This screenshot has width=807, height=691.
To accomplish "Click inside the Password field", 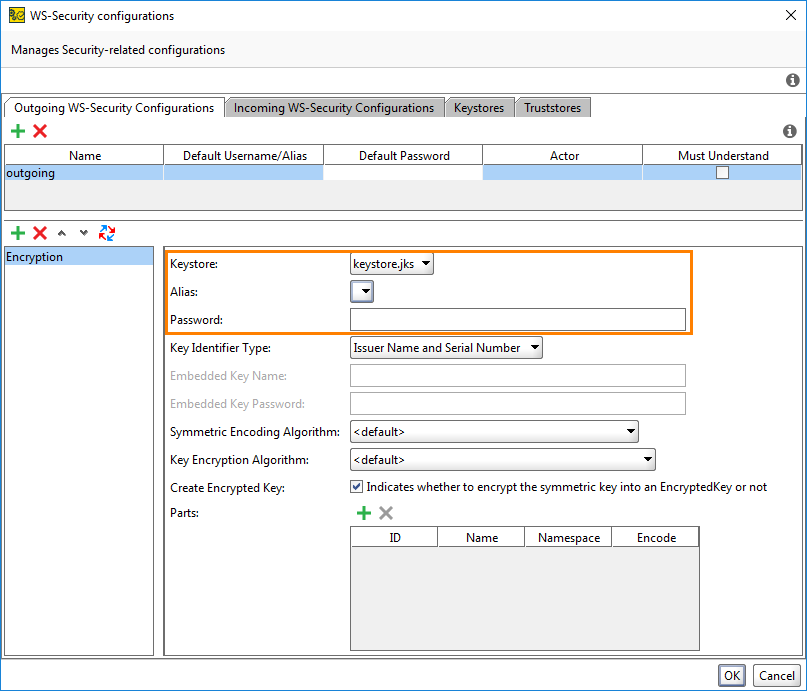I will click(517, 319).
